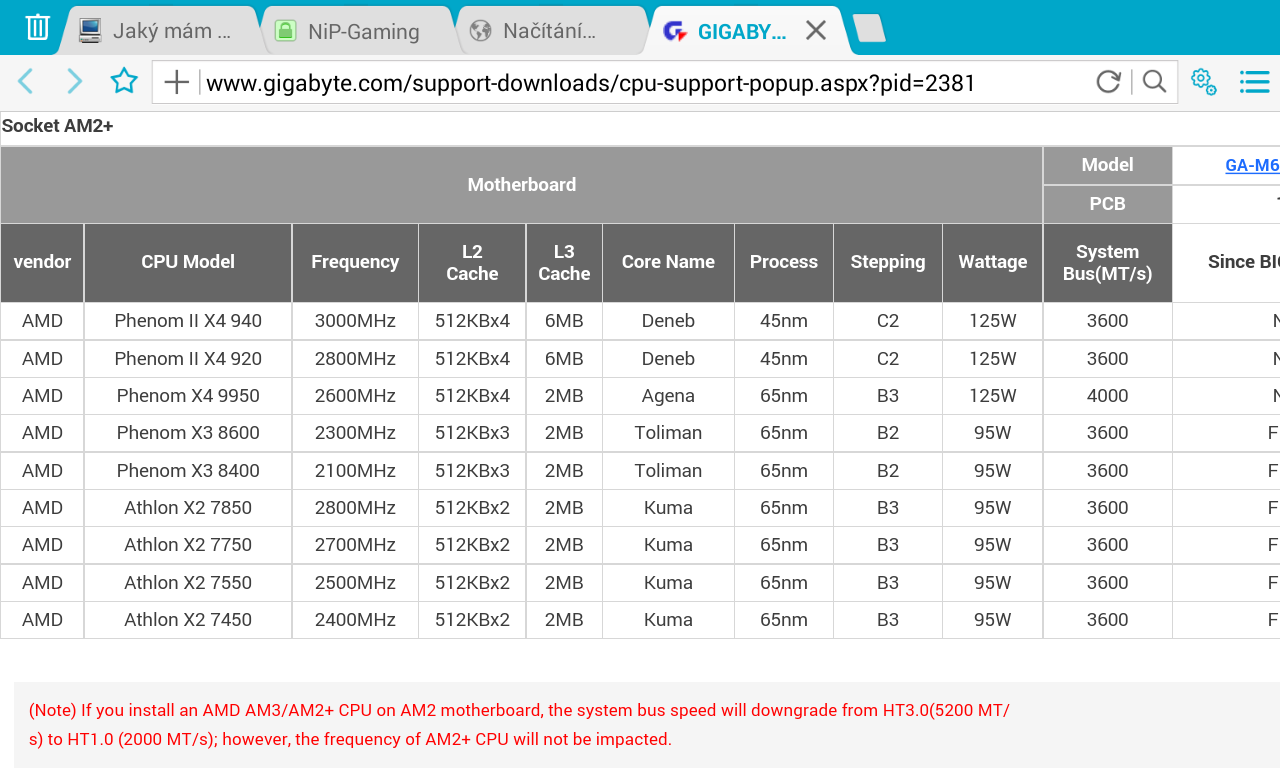Select the Phenom X3 8600 cell
The height and width of the screenshot is (768, 1280).
[188, 433]
